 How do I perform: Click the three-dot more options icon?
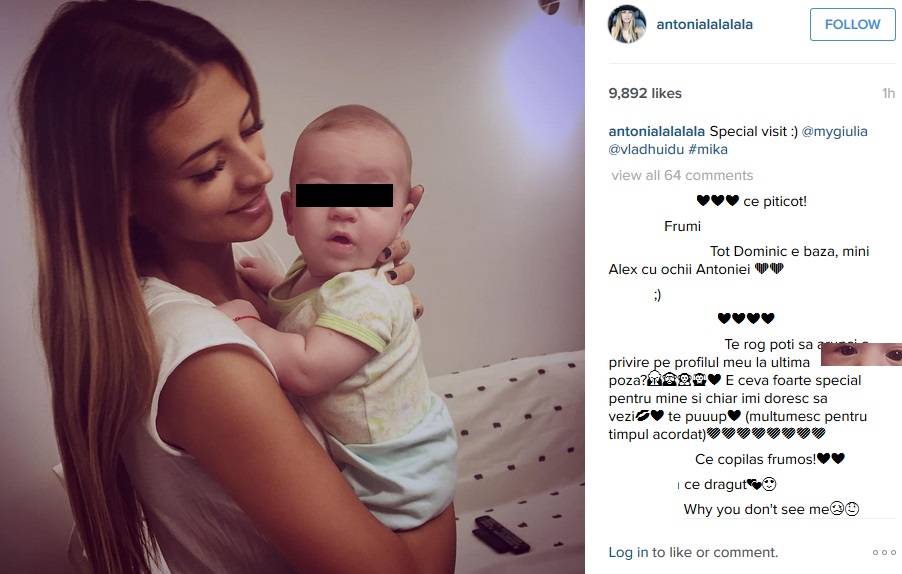pyautogui.click(x=884, y=553)
